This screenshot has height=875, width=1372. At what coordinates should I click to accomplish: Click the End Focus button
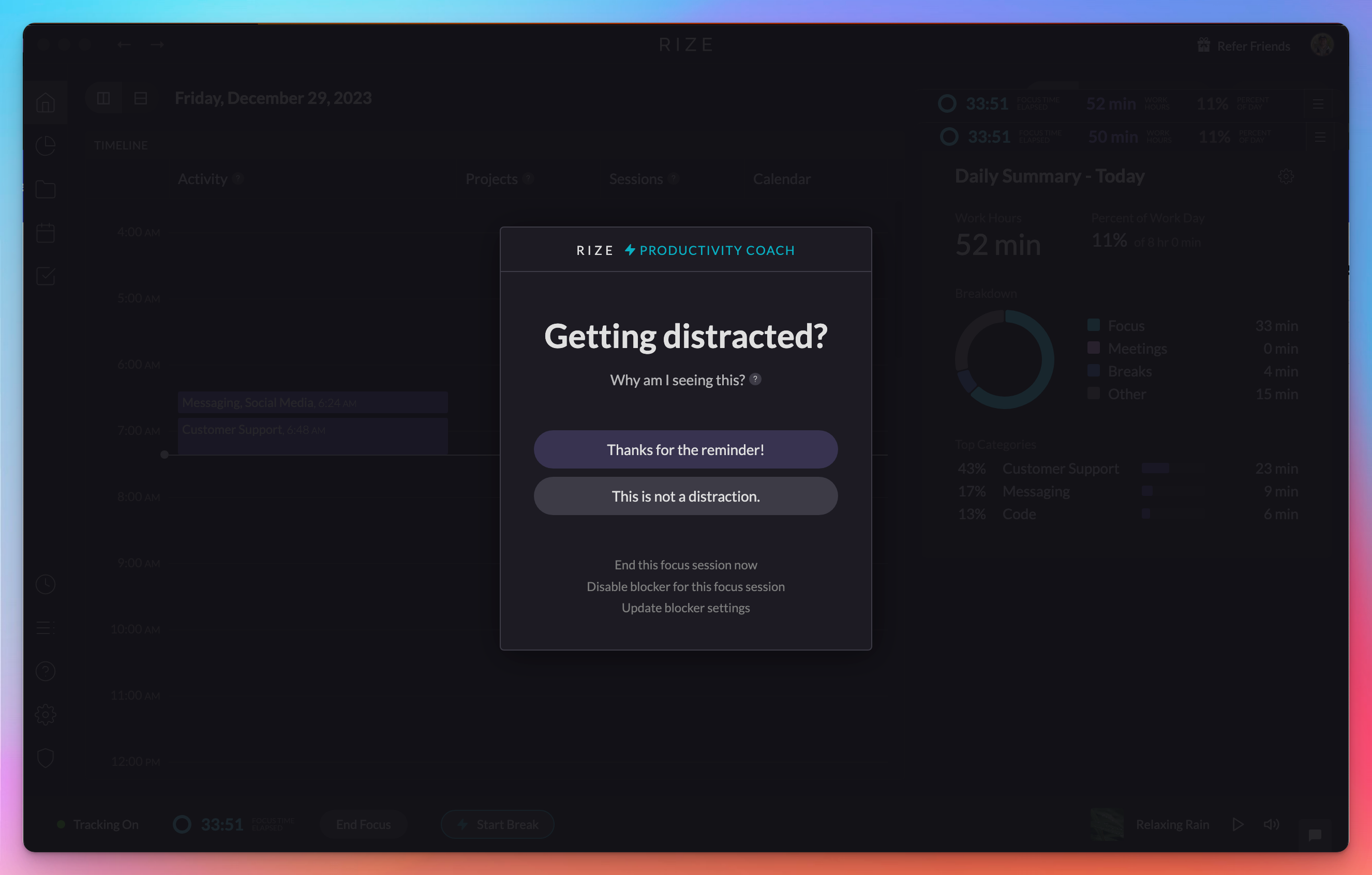click(x=364, y=824)
